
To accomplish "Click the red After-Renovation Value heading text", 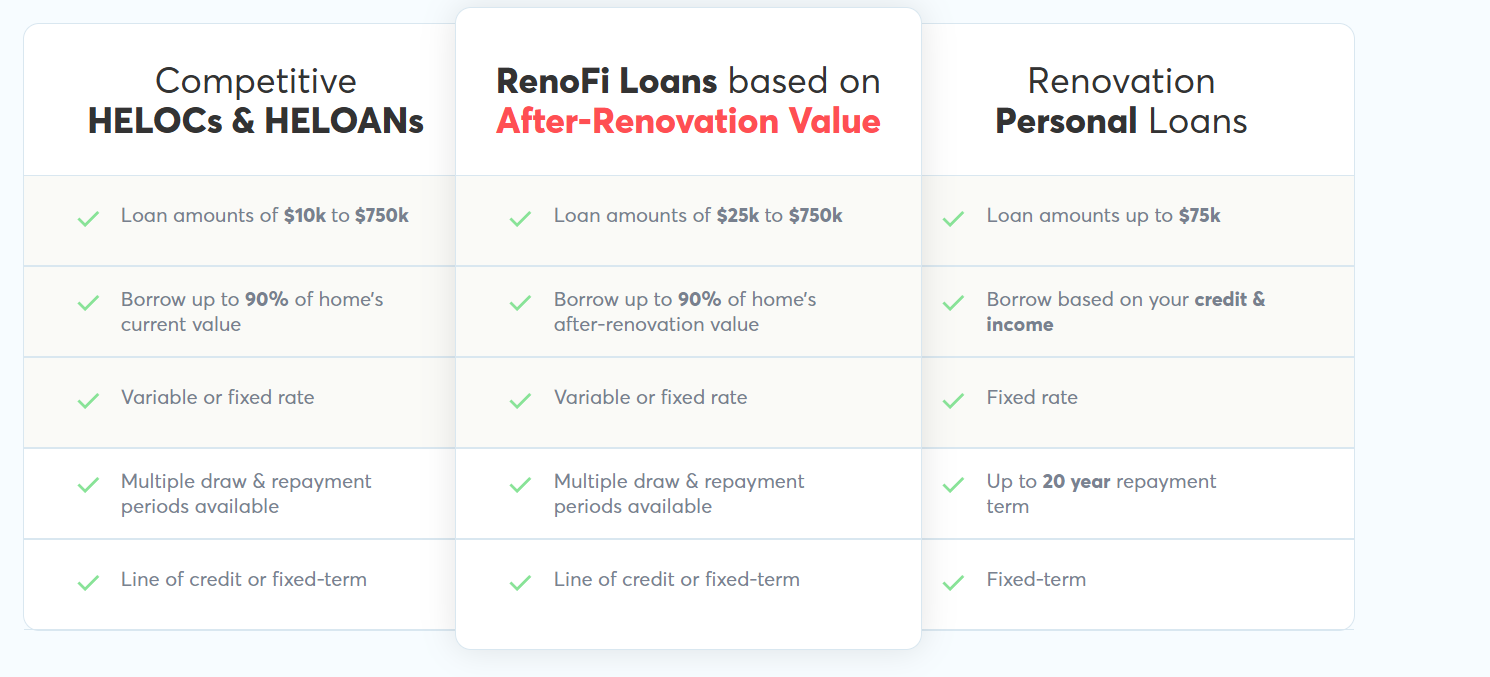I will tap(688, 121).
